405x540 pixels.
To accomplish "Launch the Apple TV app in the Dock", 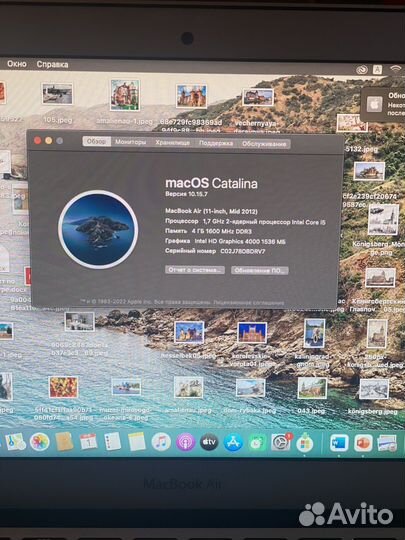I will (209, 442).
